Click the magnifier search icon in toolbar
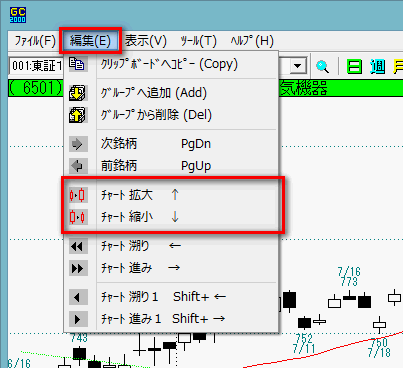The height and width of the screenshot is (368, 403). (322, 66)
